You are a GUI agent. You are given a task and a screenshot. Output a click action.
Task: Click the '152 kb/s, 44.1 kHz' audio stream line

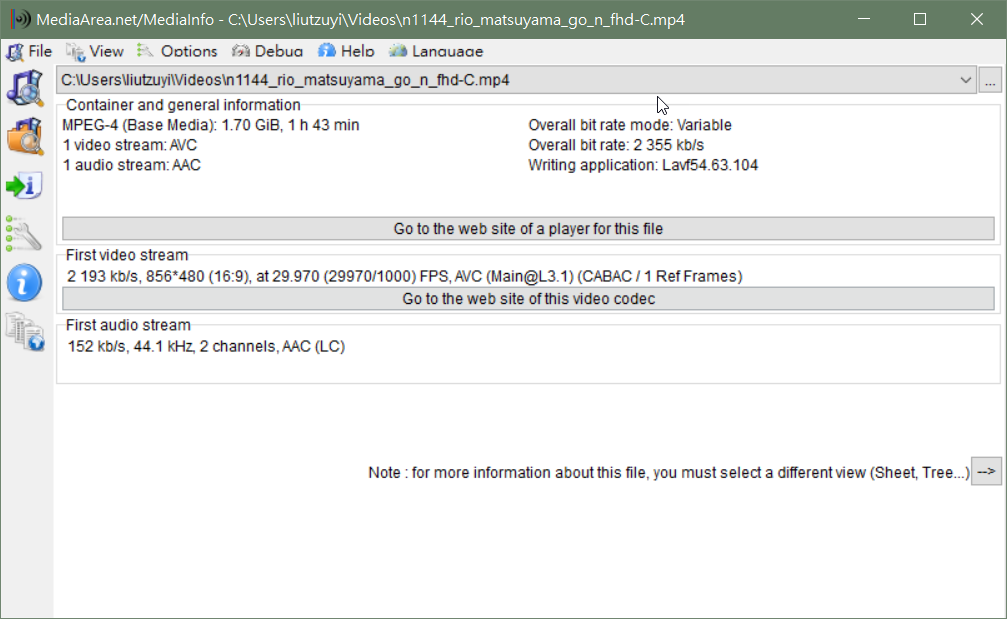pos(206,347)
